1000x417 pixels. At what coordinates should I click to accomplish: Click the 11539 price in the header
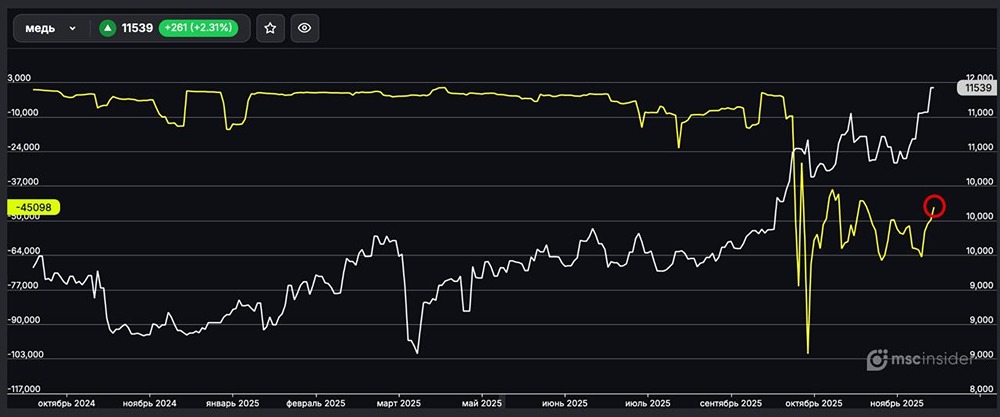coord(137,29)
